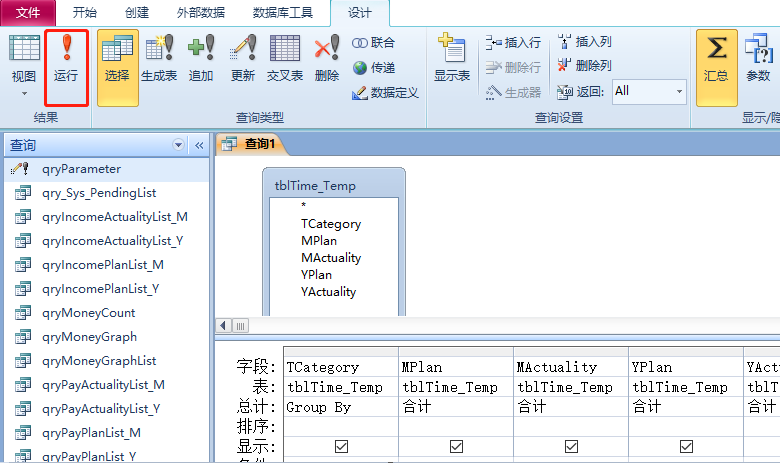Switch to the Database Tools (数据库工具) tab
The height and width of the screenshot is (463, 780).
[x=283, y=12]
